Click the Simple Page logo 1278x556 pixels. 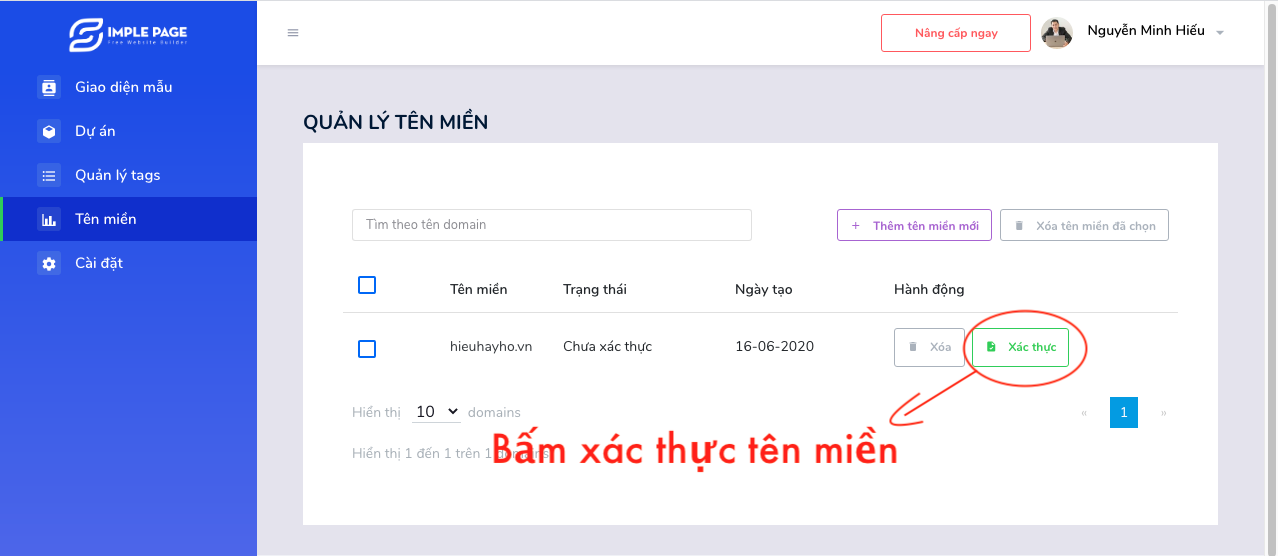(128, 34)
